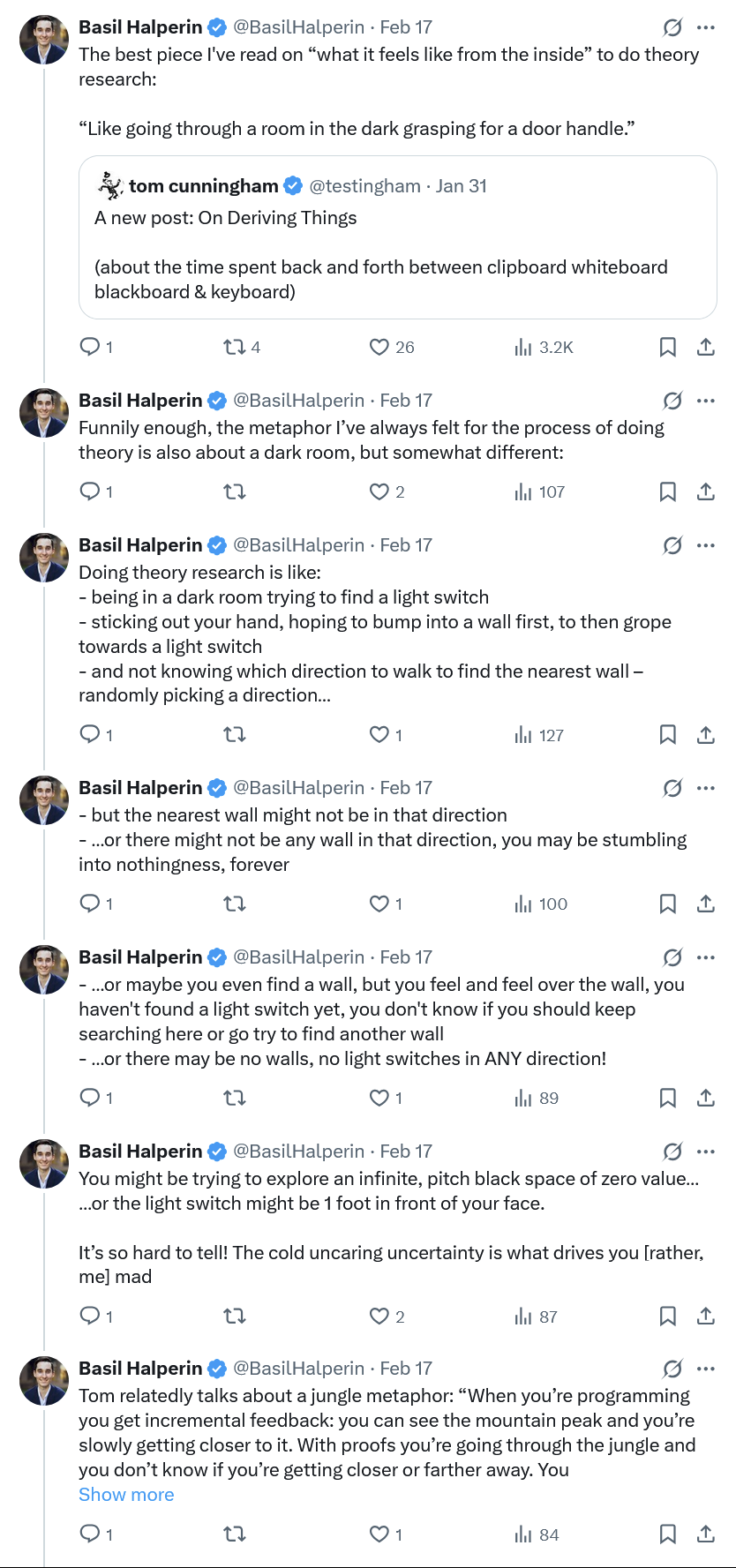Like the first tweet with 26 likes
Screen dimensions: 736x1568
click(x=379, y=348)
